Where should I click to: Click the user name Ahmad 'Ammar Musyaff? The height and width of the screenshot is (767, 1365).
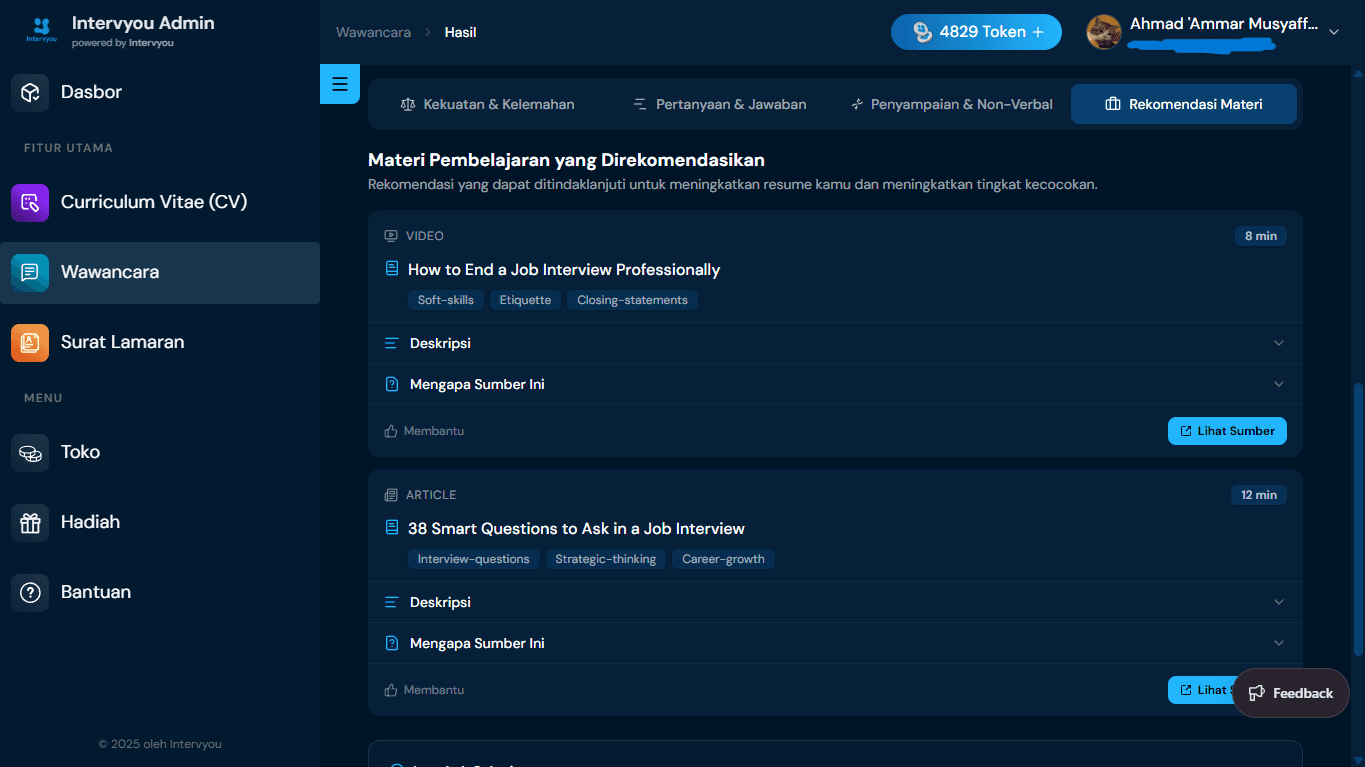[1224, 24]
